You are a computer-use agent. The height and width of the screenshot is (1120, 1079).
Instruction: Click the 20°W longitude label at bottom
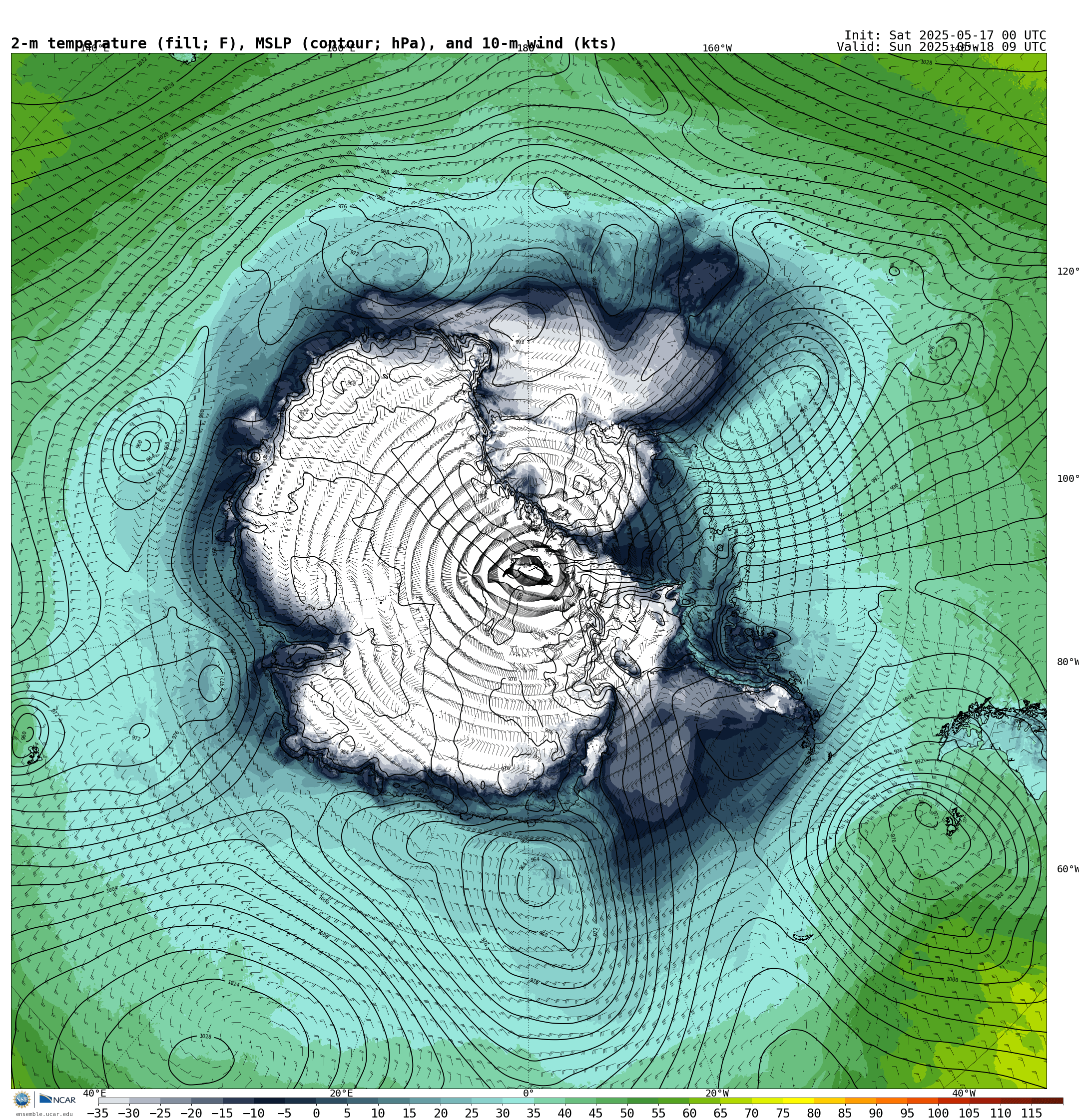coord(717,1094)
